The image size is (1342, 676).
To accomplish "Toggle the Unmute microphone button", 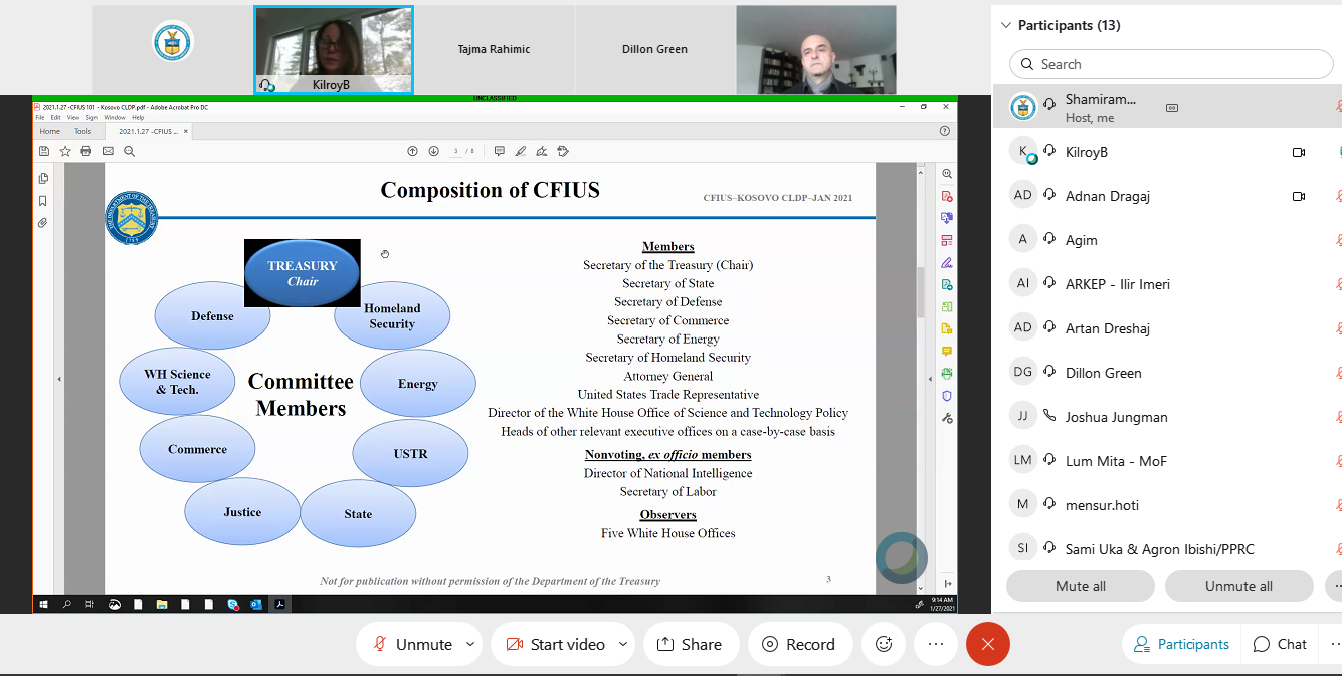I will tap(411, 645).
